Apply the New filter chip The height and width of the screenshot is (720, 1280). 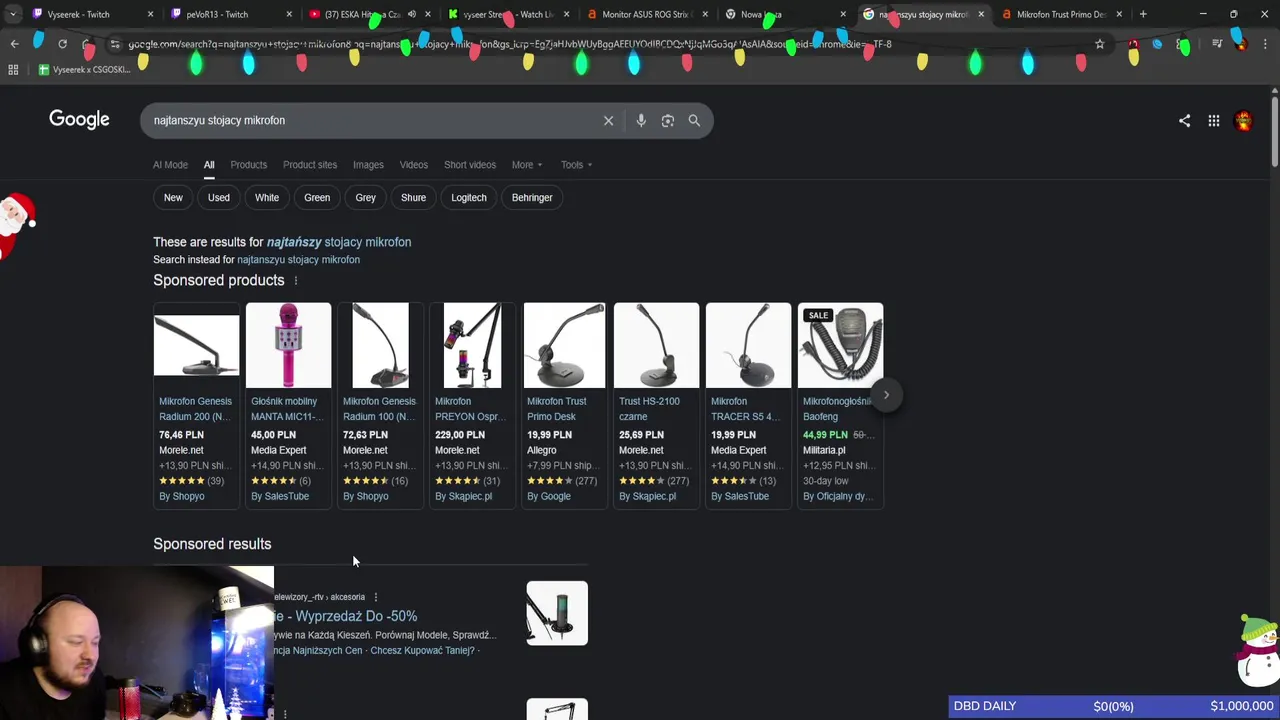click(173, 198)
